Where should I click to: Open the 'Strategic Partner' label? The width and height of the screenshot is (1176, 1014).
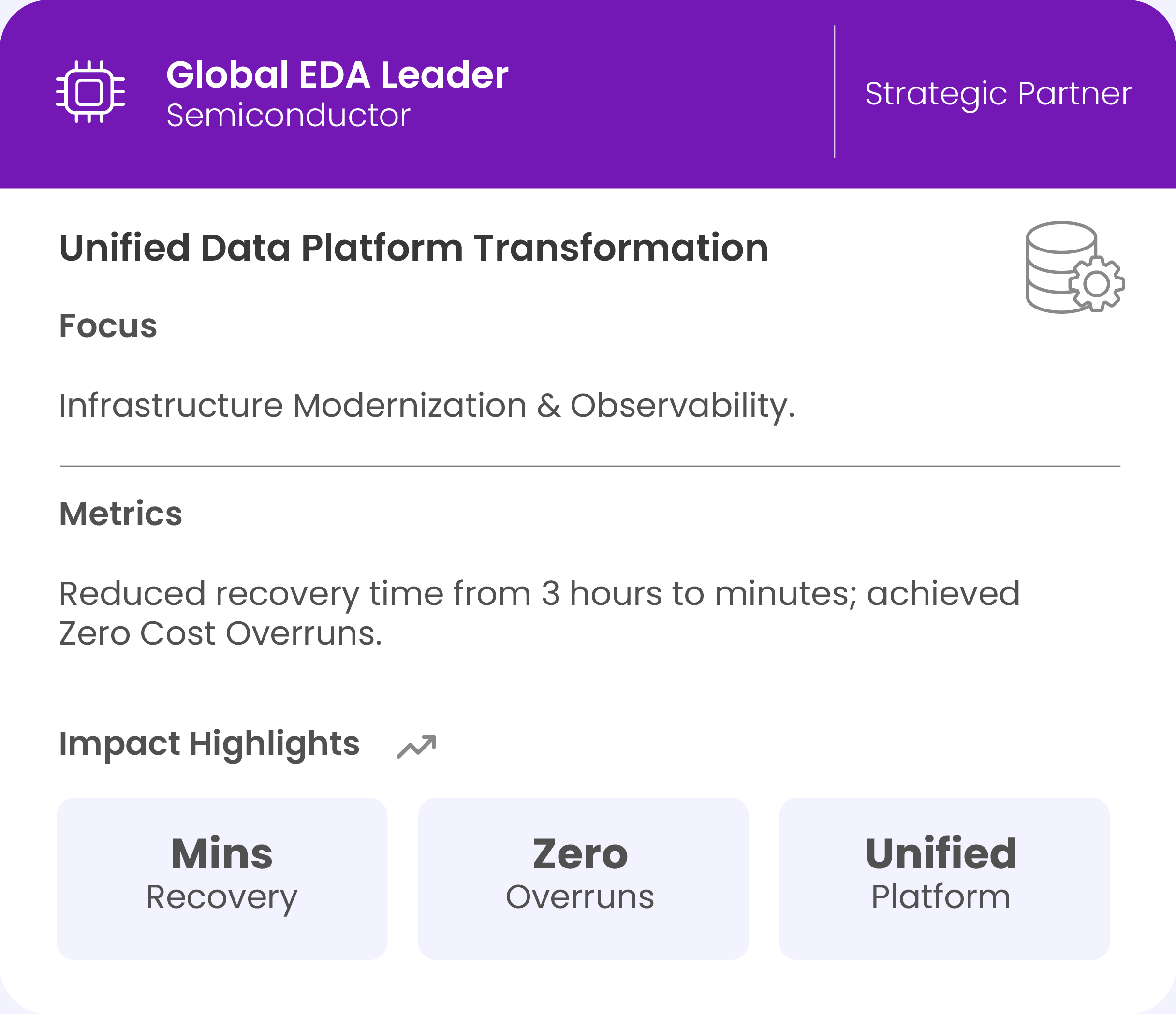(x=998, y=94)
